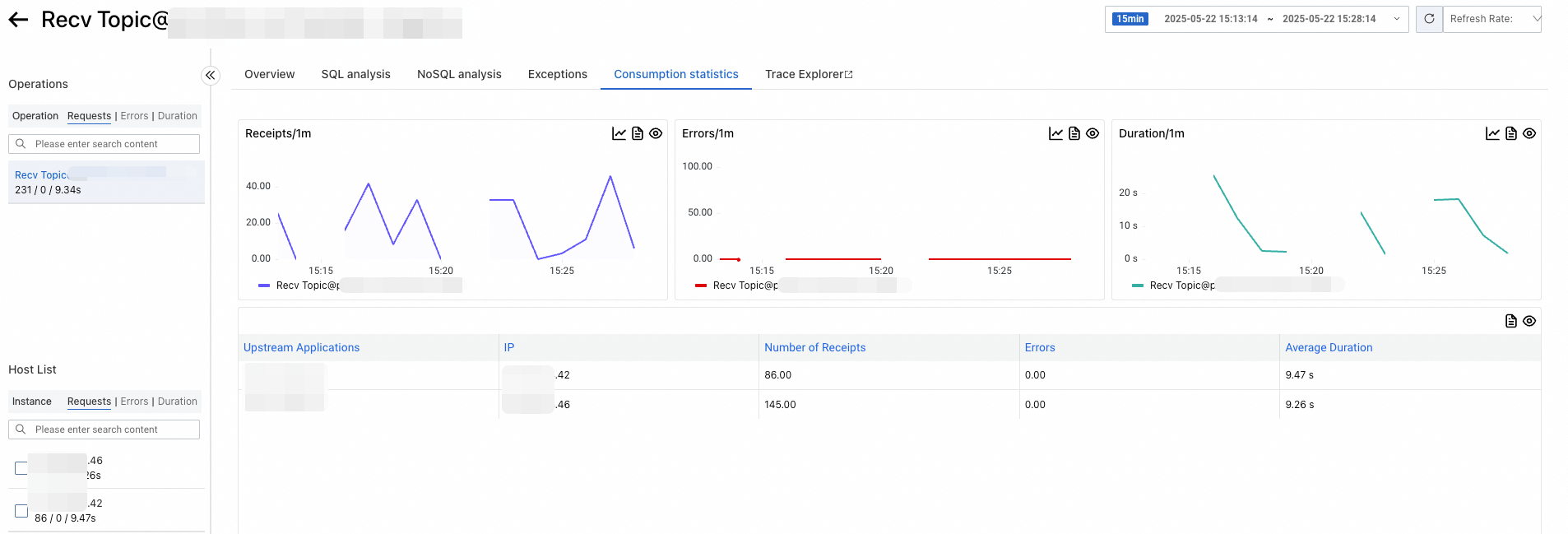The image size is (1568, 534).
Task: Collapse the left sidebar with double-chevron icon
Action: tap(211, 76)
